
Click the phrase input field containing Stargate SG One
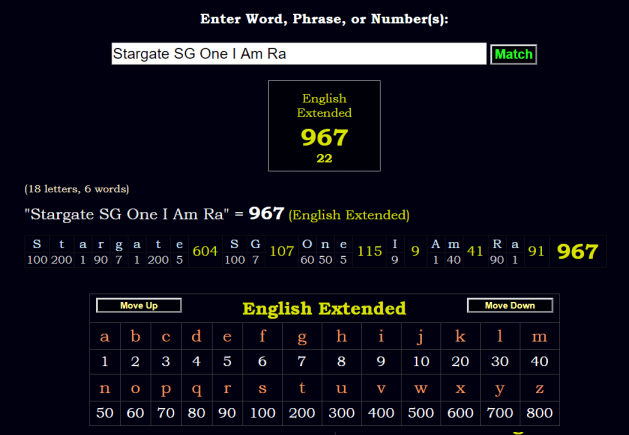point(299,54)
